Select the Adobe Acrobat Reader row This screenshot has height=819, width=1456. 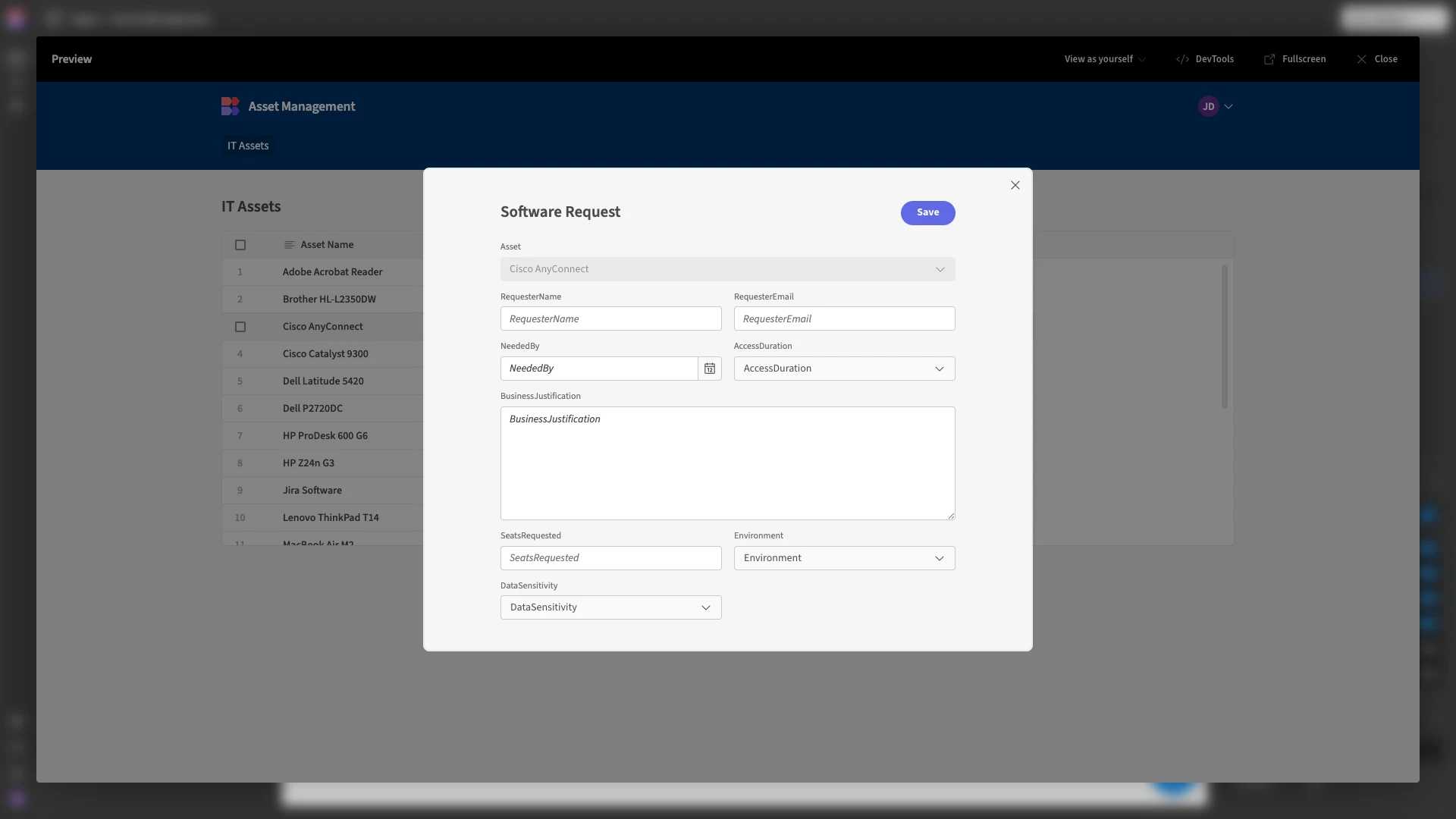pos(323,272)
